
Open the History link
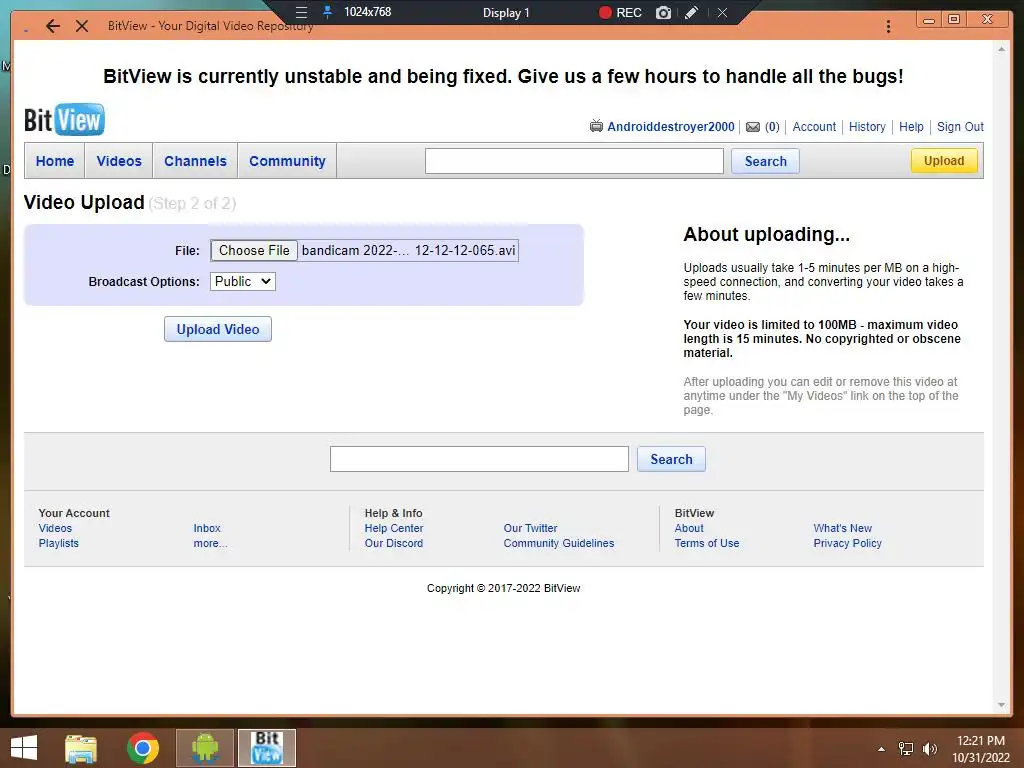pyautogui.click(x=867, y=127)
